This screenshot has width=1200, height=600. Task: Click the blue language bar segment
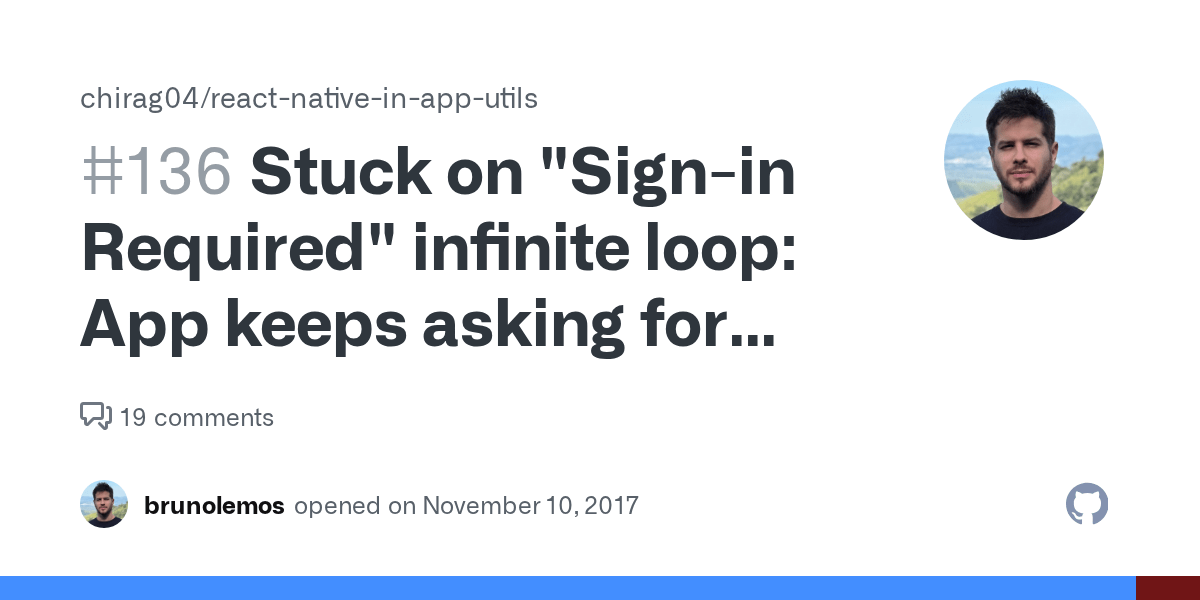tap(568, 588)
